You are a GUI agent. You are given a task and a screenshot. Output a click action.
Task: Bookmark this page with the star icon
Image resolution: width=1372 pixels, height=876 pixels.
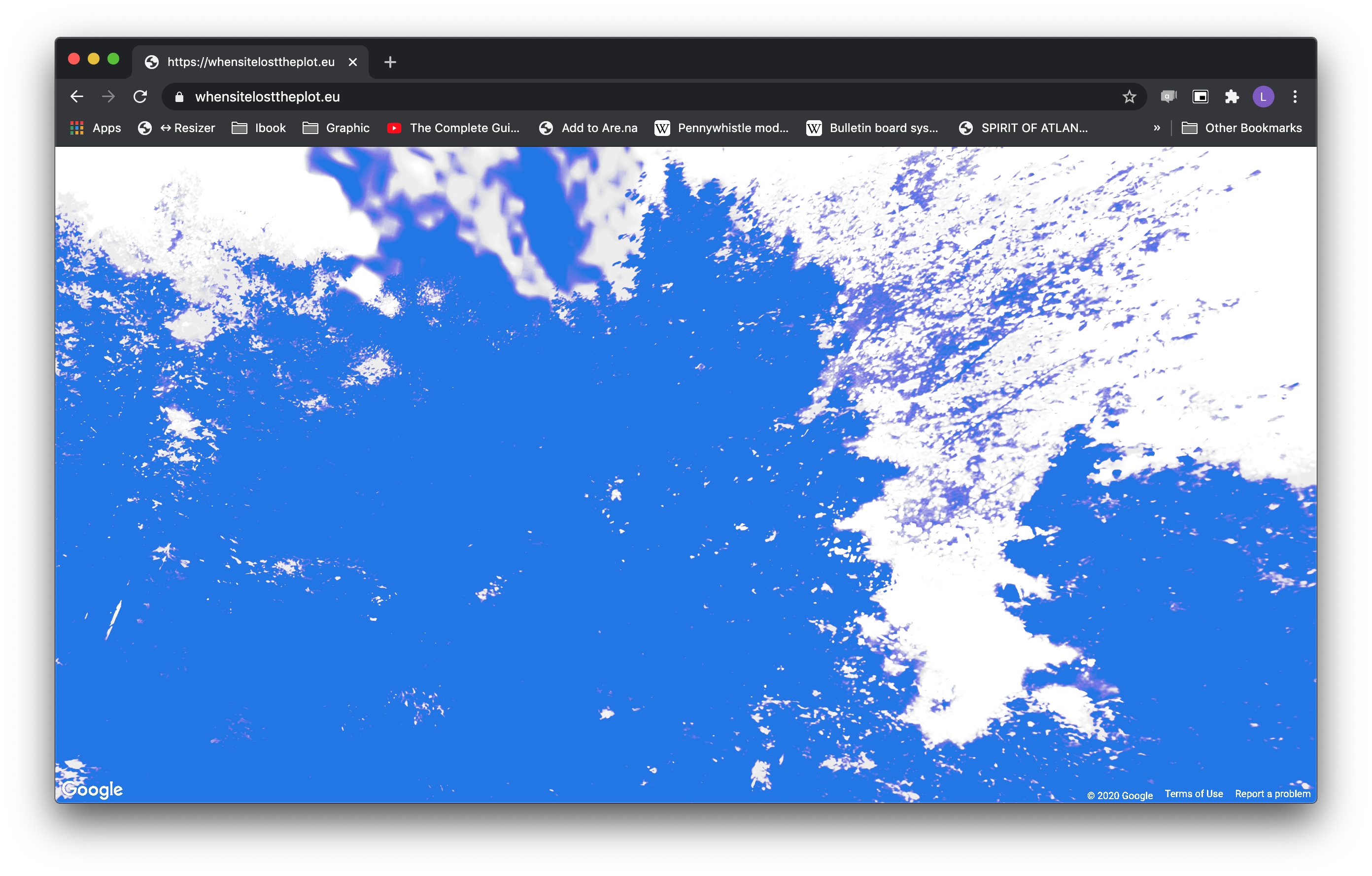(1129, 97)
